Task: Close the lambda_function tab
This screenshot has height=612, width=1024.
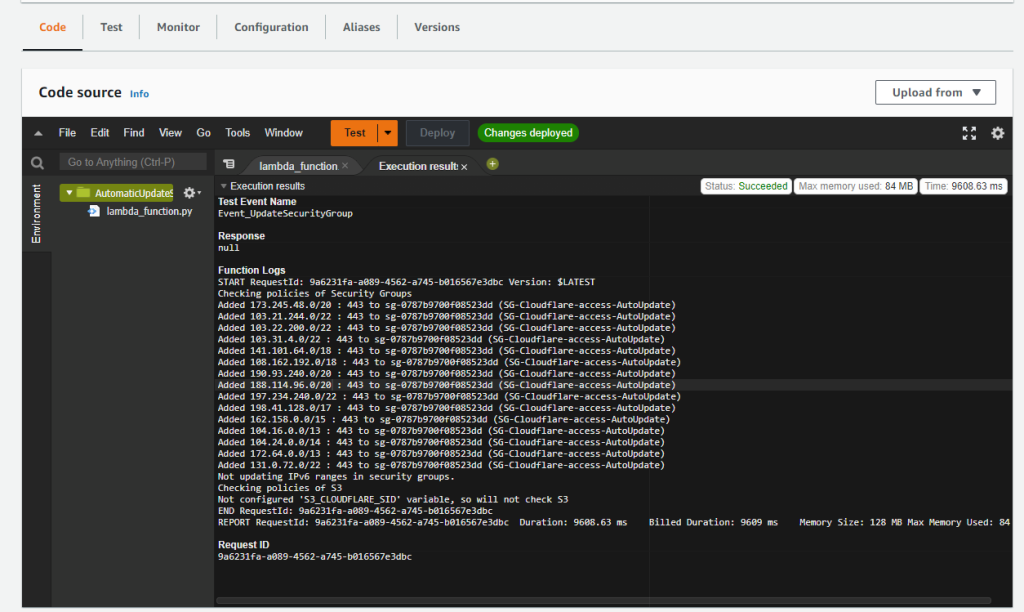Action: [345, 166]
